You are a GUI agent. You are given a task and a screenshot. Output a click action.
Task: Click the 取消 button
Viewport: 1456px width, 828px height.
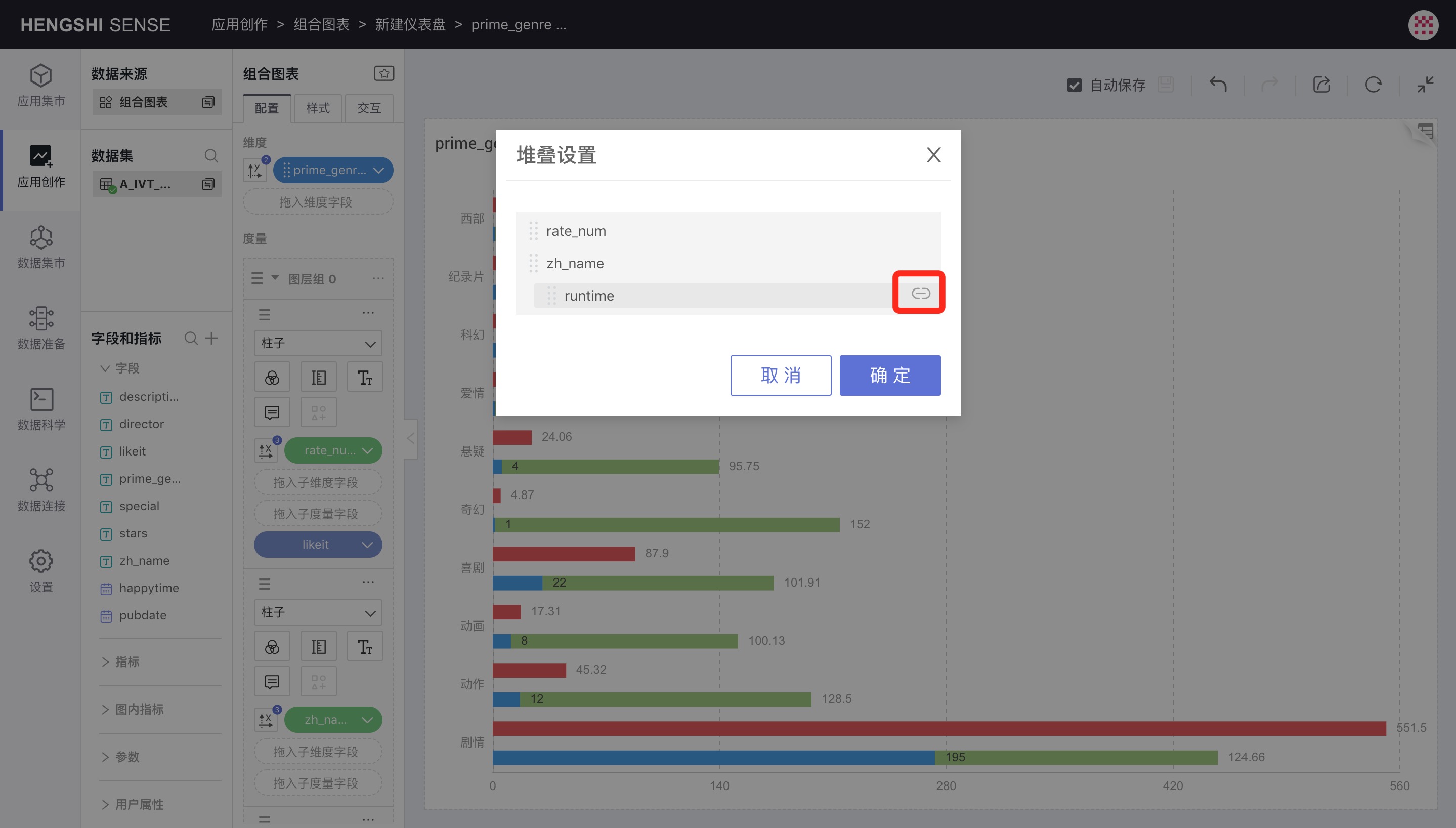click(780, 376)
